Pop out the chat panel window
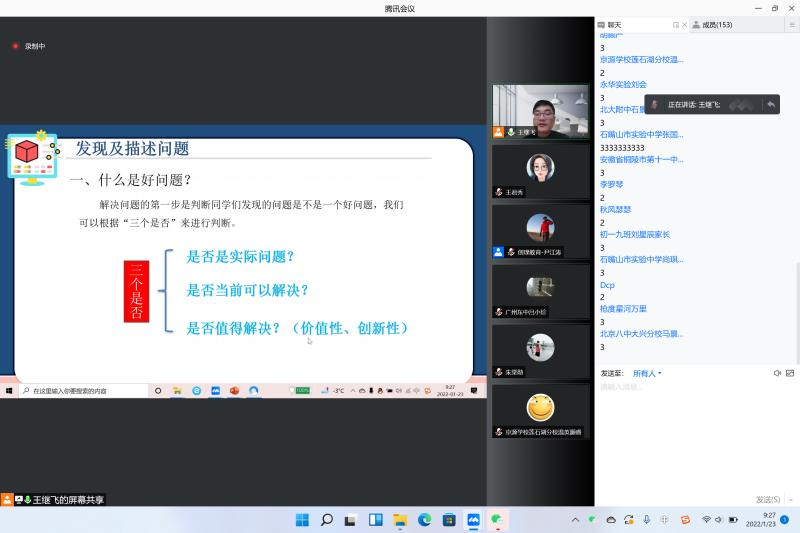This screenshot has width=800, height=533. tap(676, 25)
